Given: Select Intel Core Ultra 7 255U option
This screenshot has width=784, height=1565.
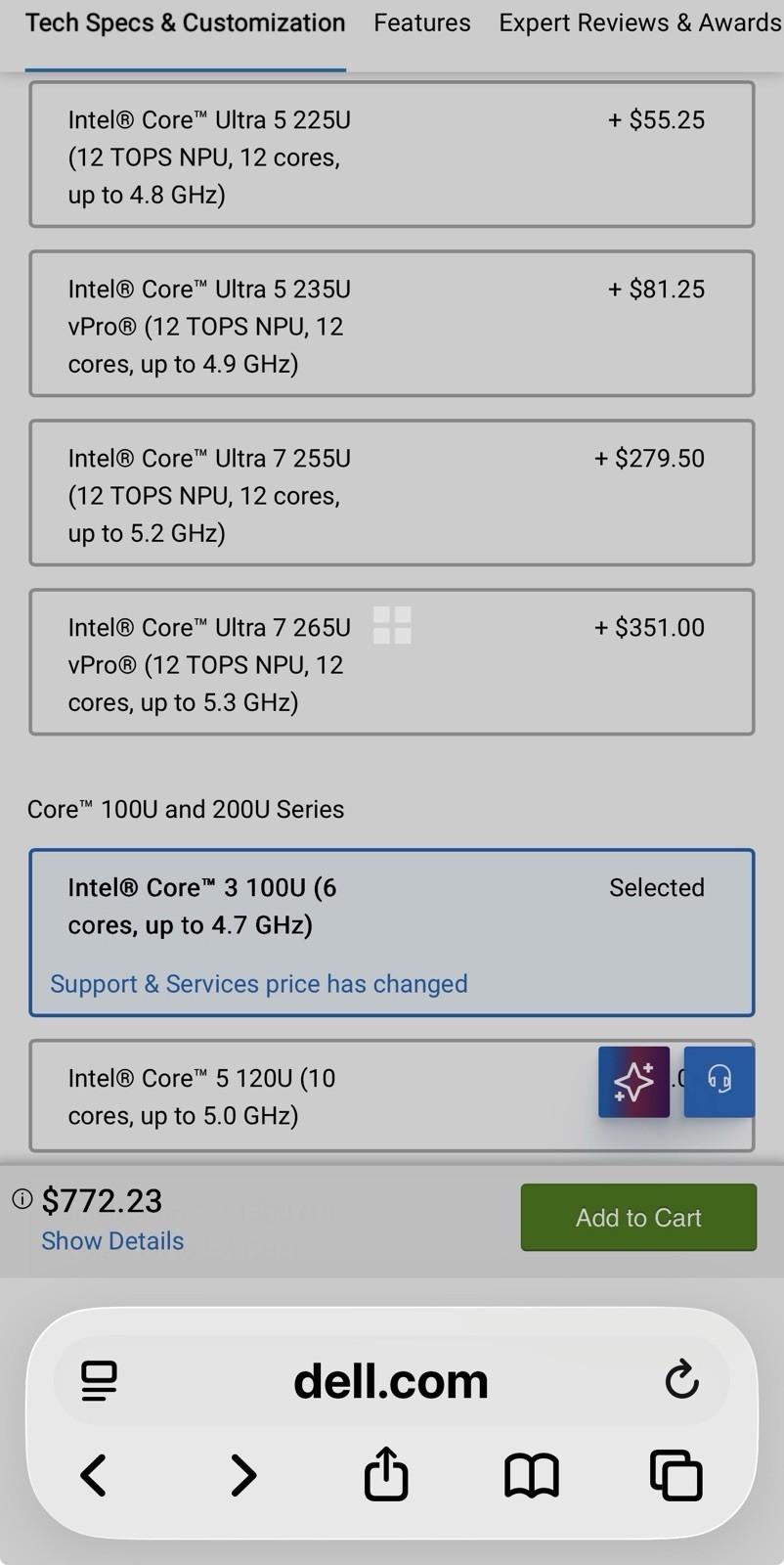Looking at the screenshot, I should (x=392, y=493).
